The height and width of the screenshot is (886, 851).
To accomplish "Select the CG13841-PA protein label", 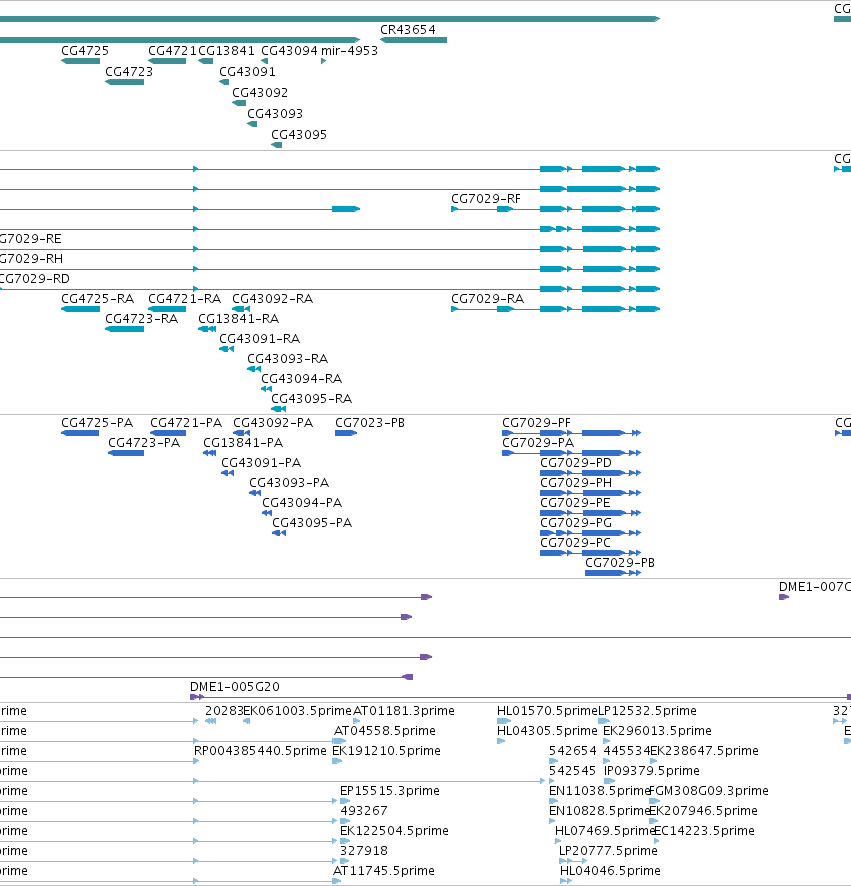I will click(243, 443).
